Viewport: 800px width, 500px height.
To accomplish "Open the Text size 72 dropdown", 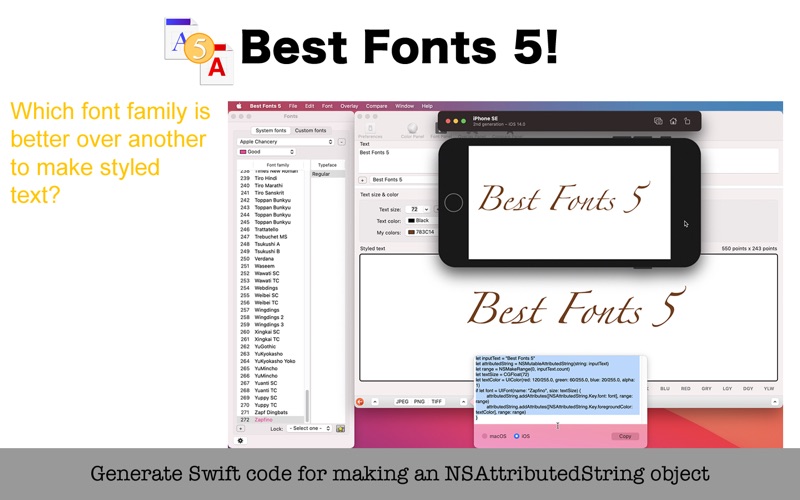I will click(418, 209).
